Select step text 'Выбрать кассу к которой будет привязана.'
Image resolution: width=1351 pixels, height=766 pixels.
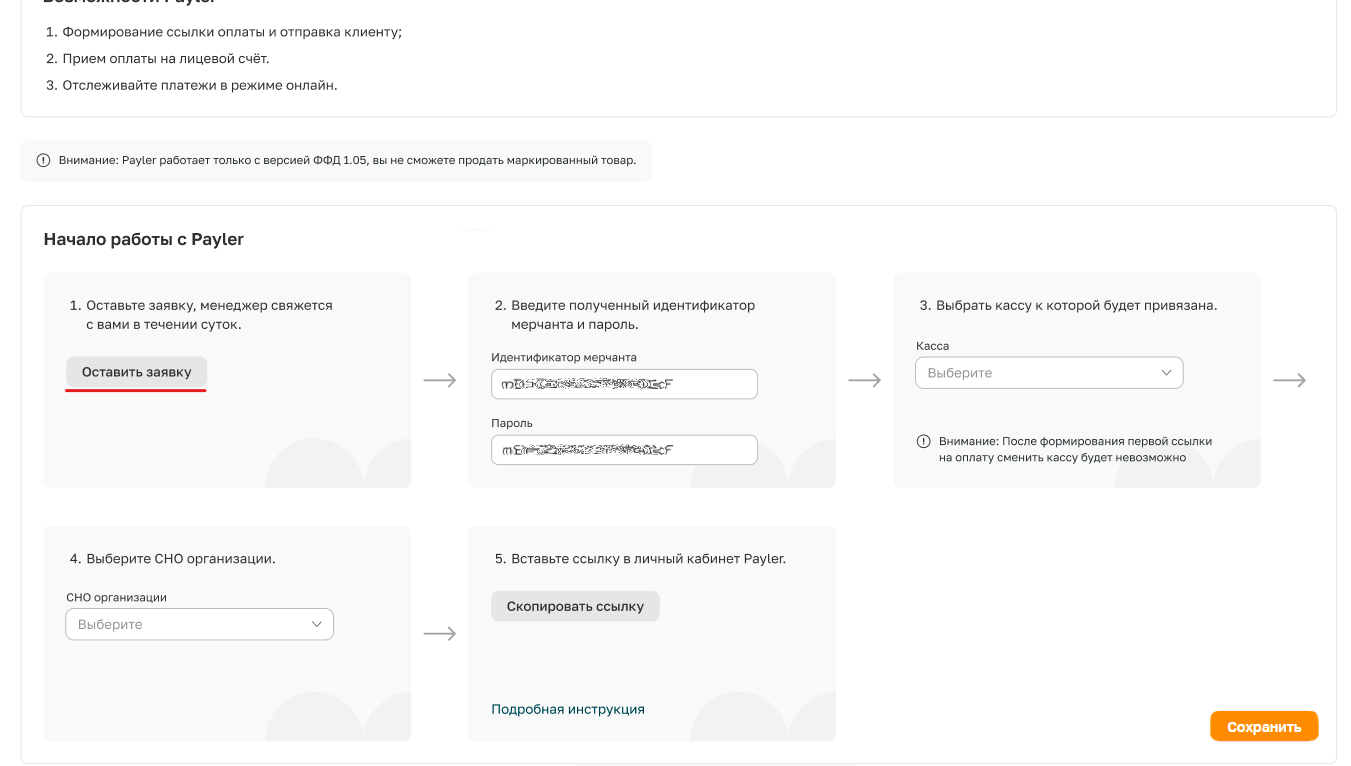pyautogui.click(x=1077, y=306)
